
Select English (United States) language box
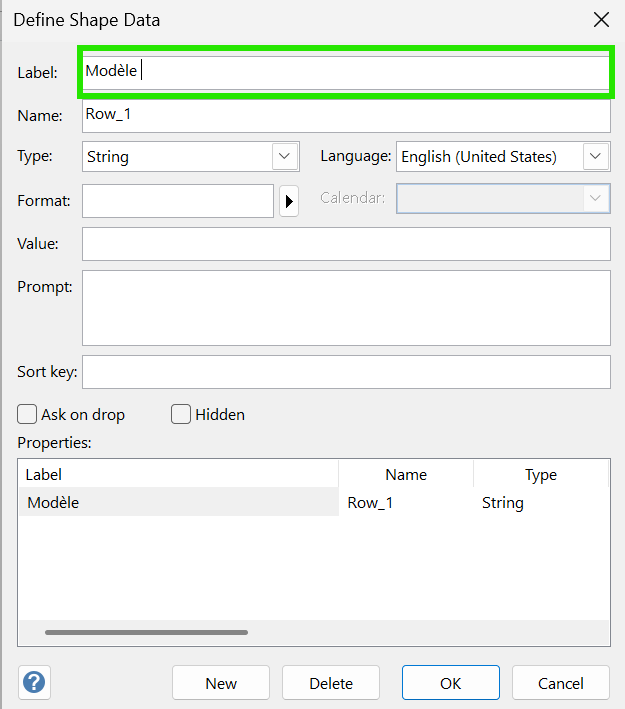[x=503, y=156]
